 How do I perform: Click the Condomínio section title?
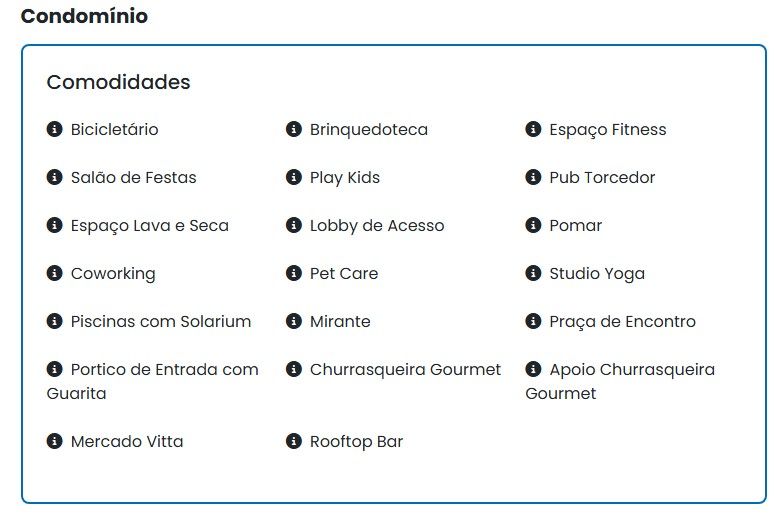point(84,16)
